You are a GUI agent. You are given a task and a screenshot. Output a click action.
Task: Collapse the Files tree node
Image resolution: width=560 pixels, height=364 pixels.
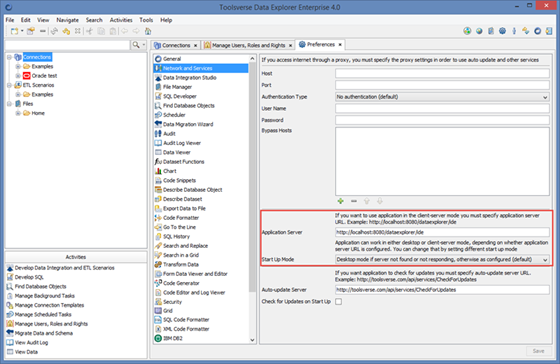(10, 104)
